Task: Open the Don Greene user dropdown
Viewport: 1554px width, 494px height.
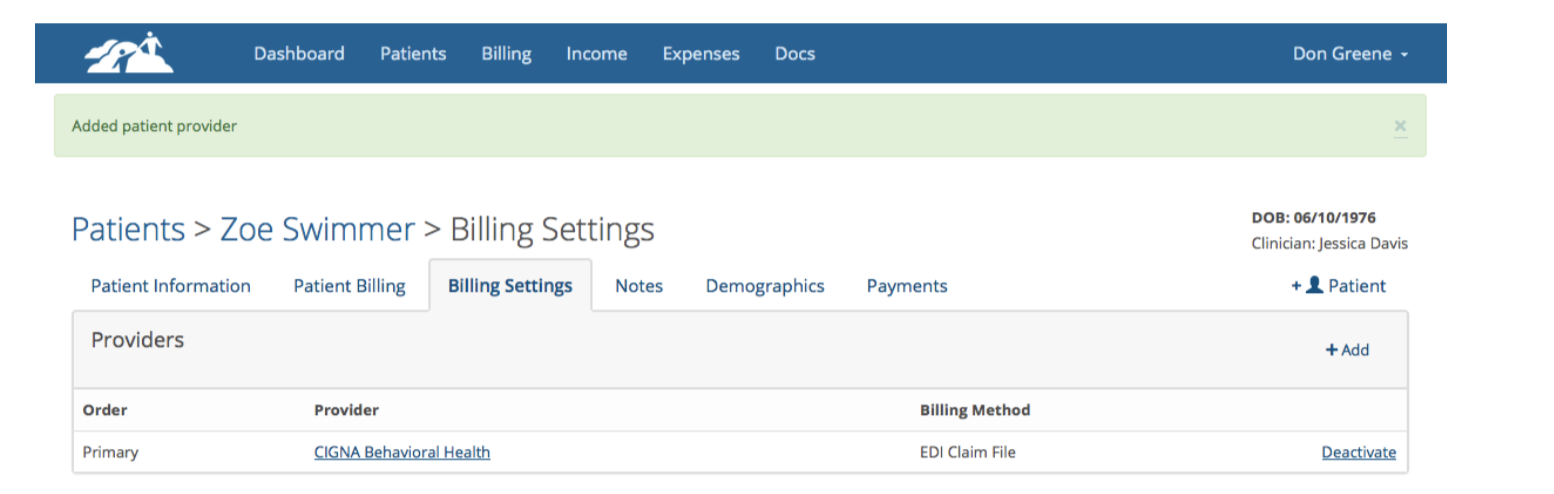Action: pos(1350,54)
